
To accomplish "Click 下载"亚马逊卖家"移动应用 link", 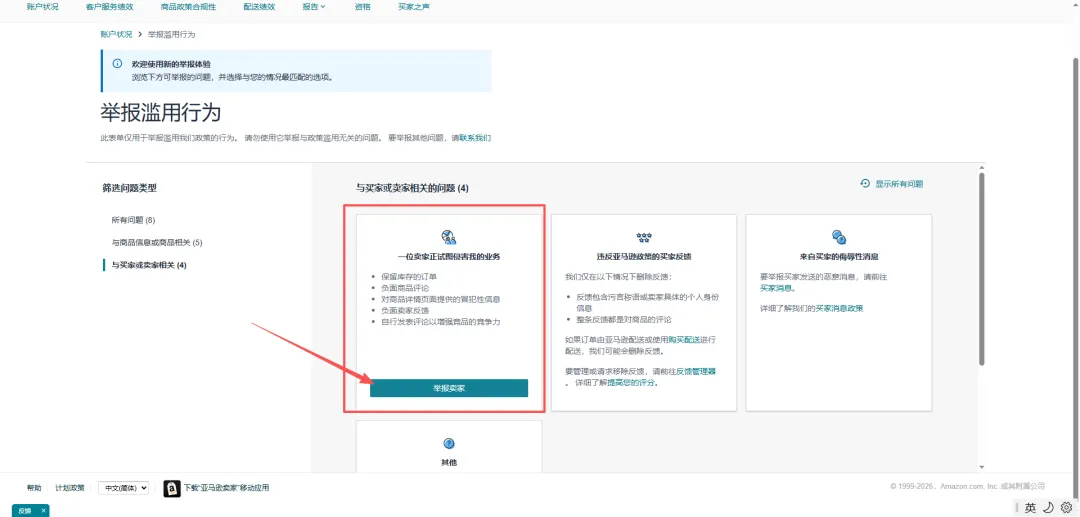I will tap(226, 488).
